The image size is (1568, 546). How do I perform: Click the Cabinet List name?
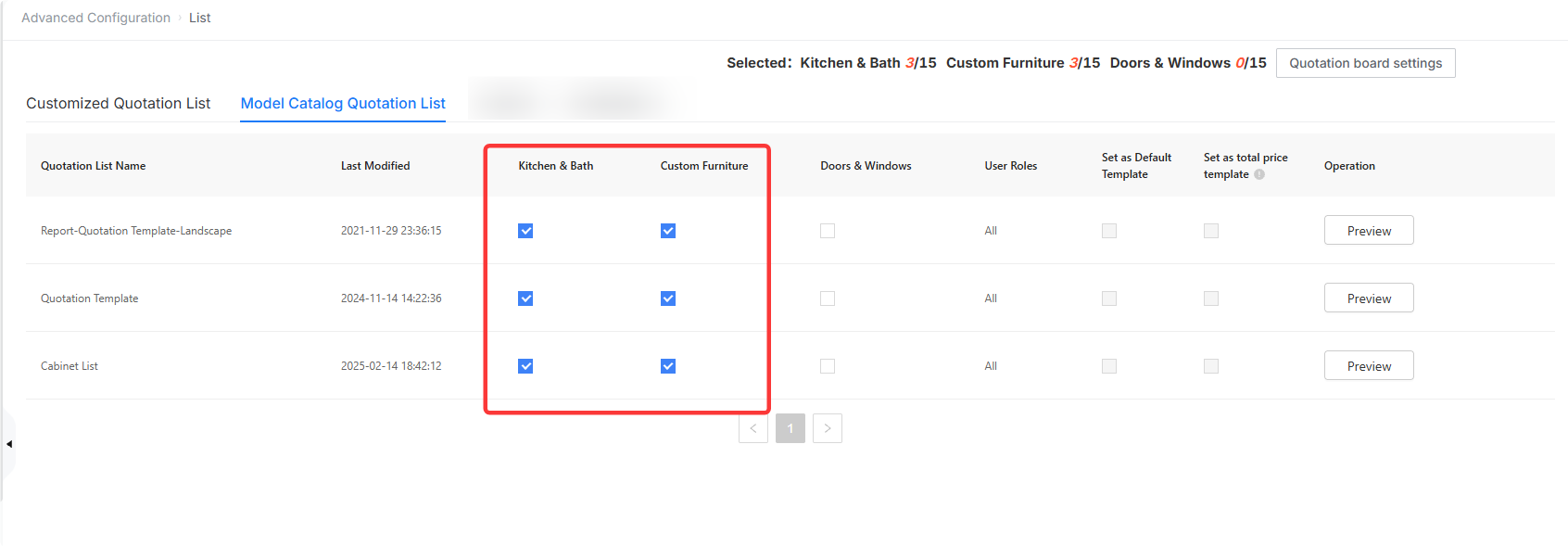[70, 366]
